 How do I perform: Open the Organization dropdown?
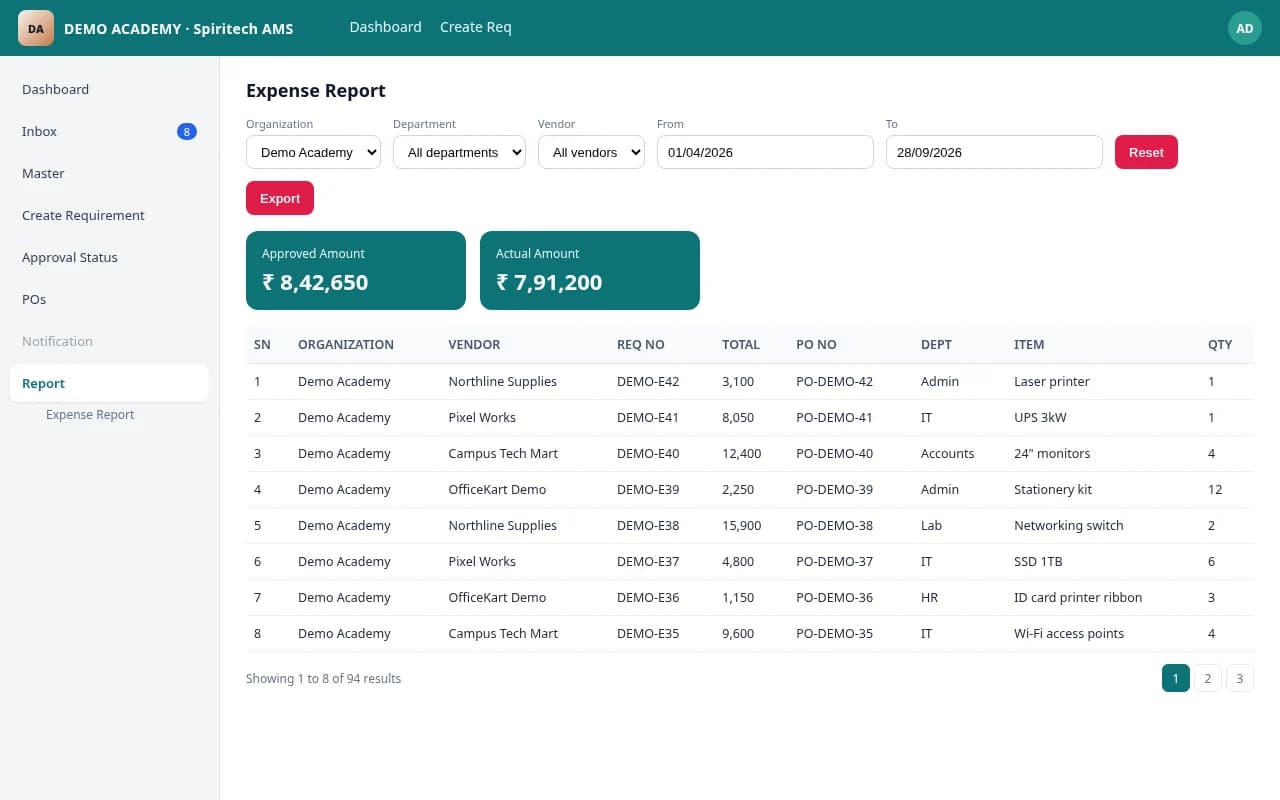(x=313, y=152)
